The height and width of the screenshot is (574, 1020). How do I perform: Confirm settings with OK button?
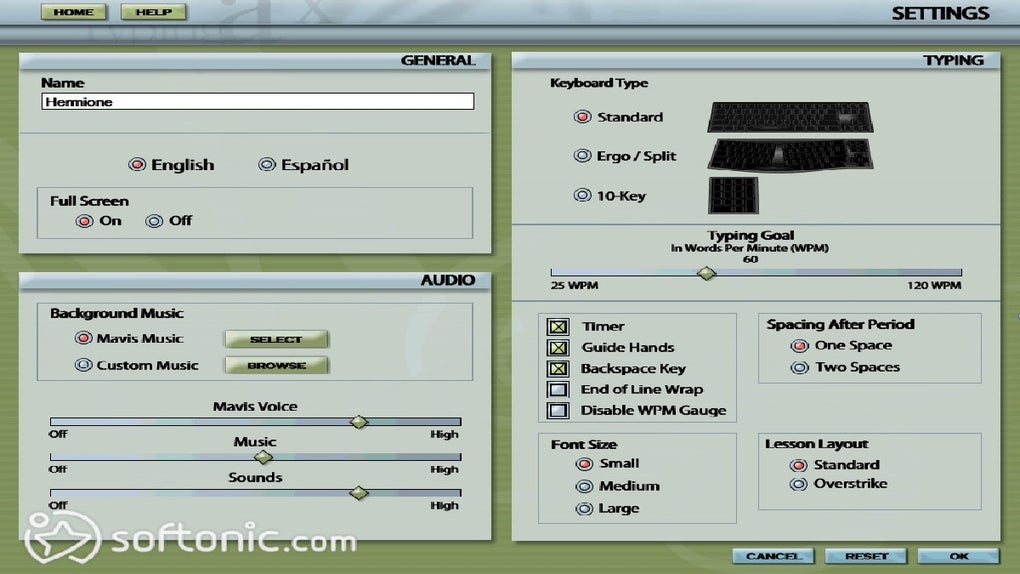[959, 556]
